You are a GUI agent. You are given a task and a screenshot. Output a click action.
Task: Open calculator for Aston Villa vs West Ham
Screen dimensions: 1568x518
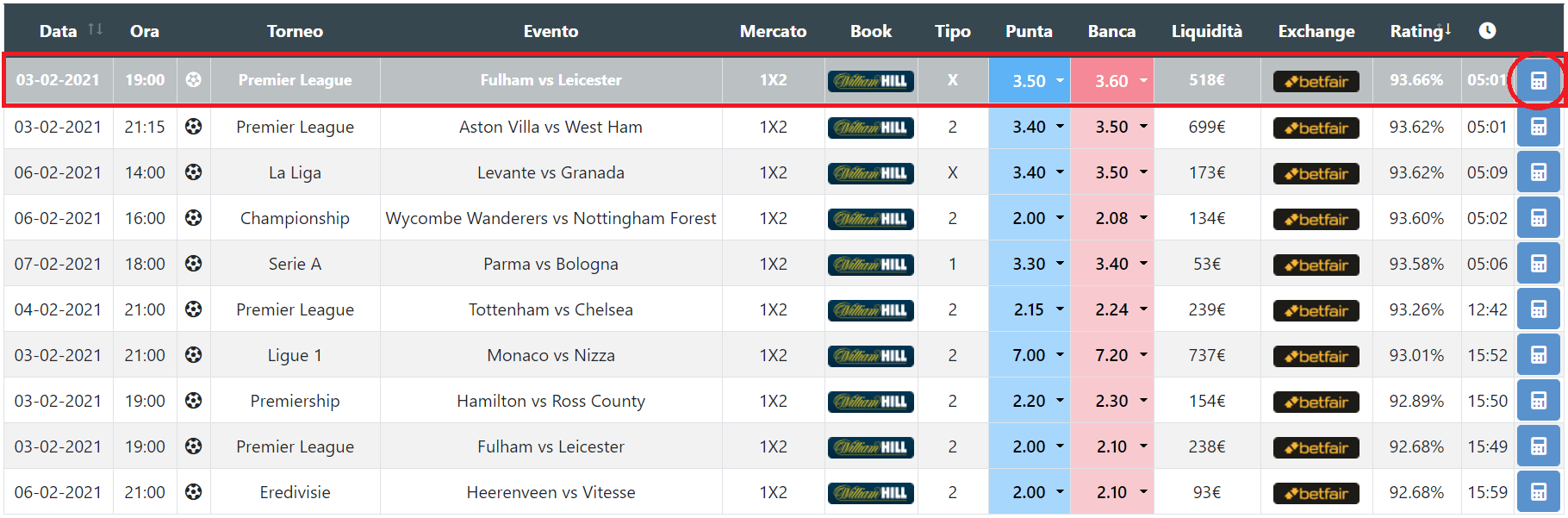tap(1538, 127)
